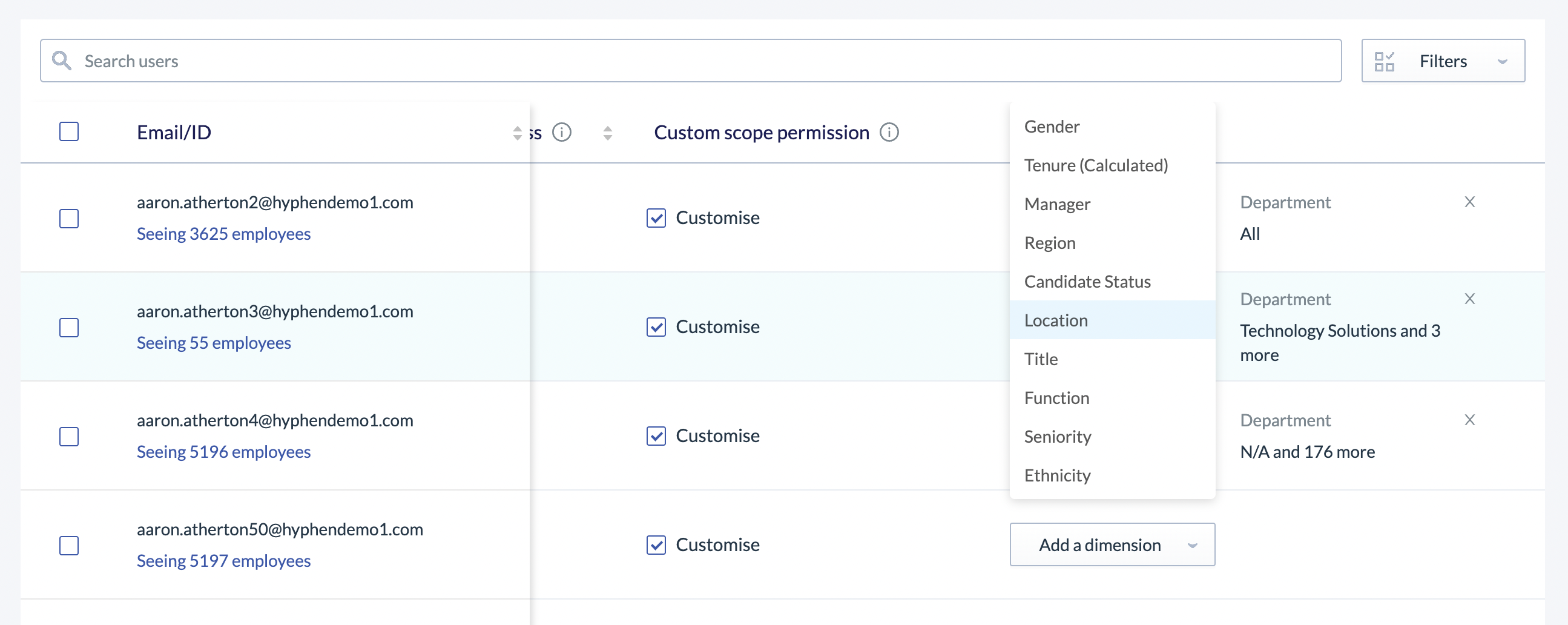This screenshot has width=1568, height=625.
Task: Toggle the select-all header checkbox
Action: [69, 131]
